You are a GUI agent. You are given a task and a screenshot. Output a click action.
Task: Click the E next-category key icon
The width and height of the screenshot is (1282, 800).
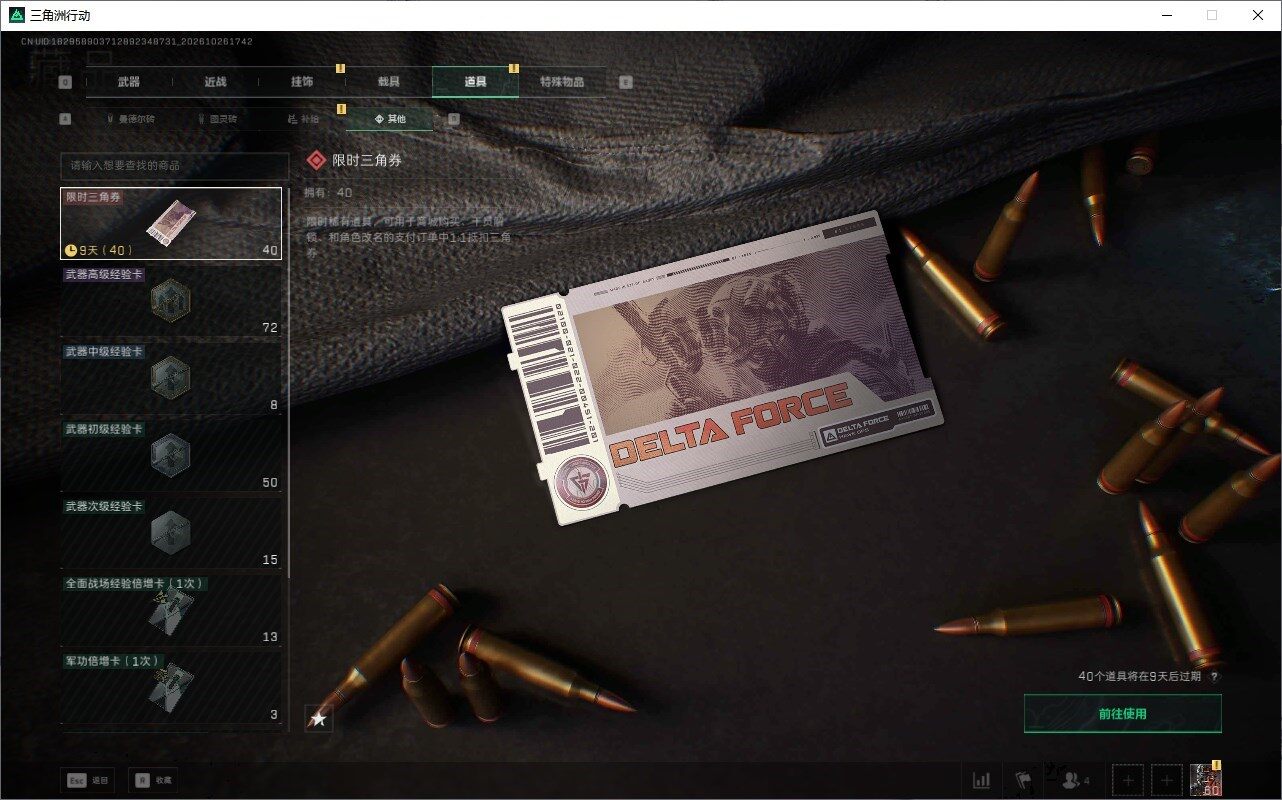click(x=626, y=83)
